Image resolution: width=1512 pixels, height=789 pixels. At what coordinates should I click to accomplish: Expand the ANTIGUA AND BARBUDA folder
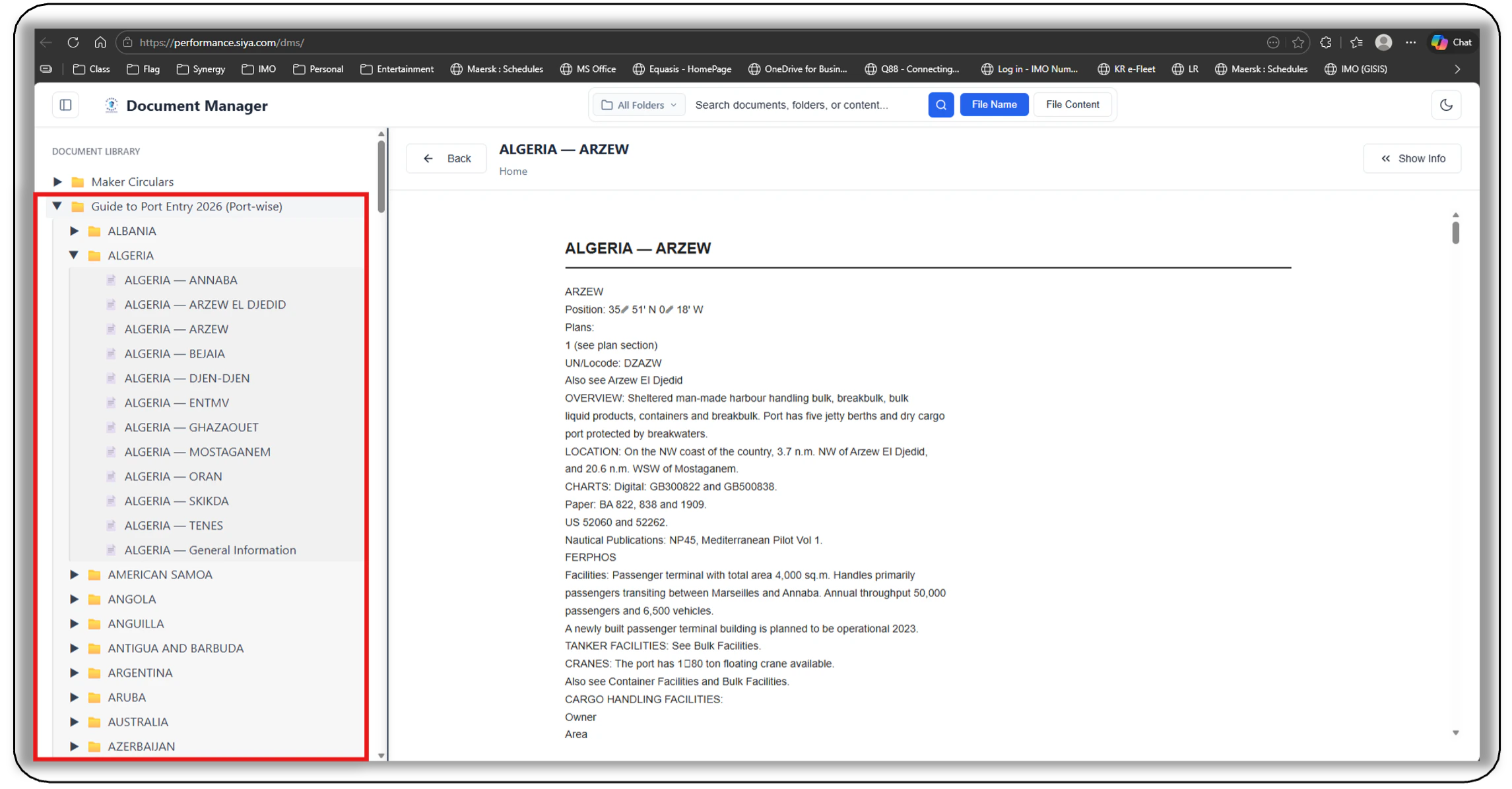click(74, 648)
